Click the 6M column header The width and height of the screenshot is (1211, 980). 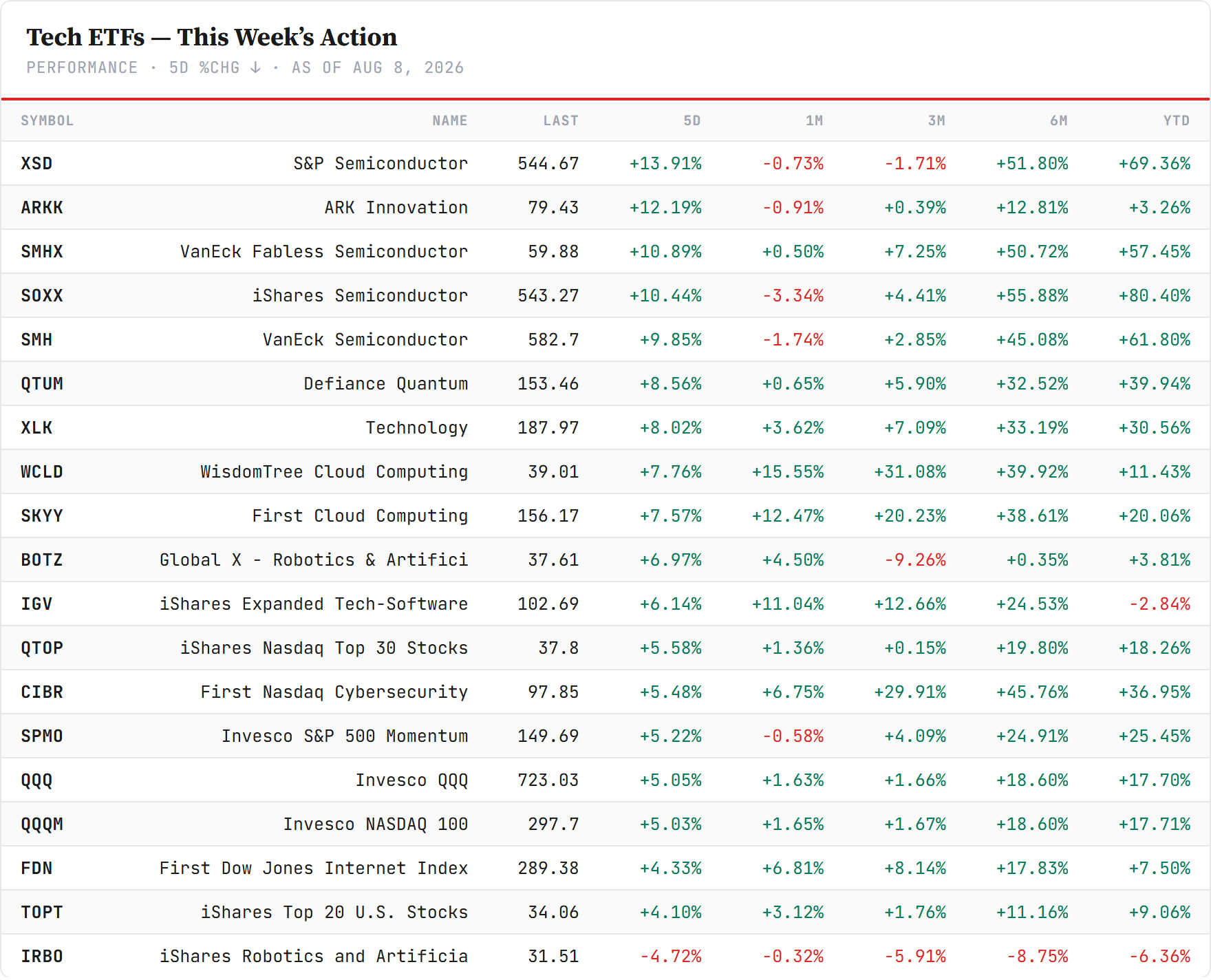point(1059,120)
